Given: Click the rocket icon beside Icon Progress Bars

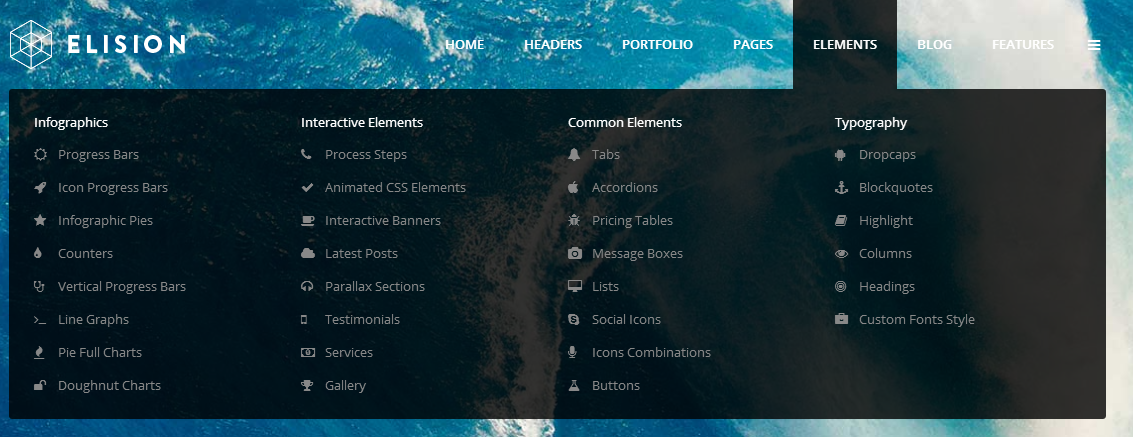Looking at the screenshot, I should pyautogui.click(x=40, y=188).
